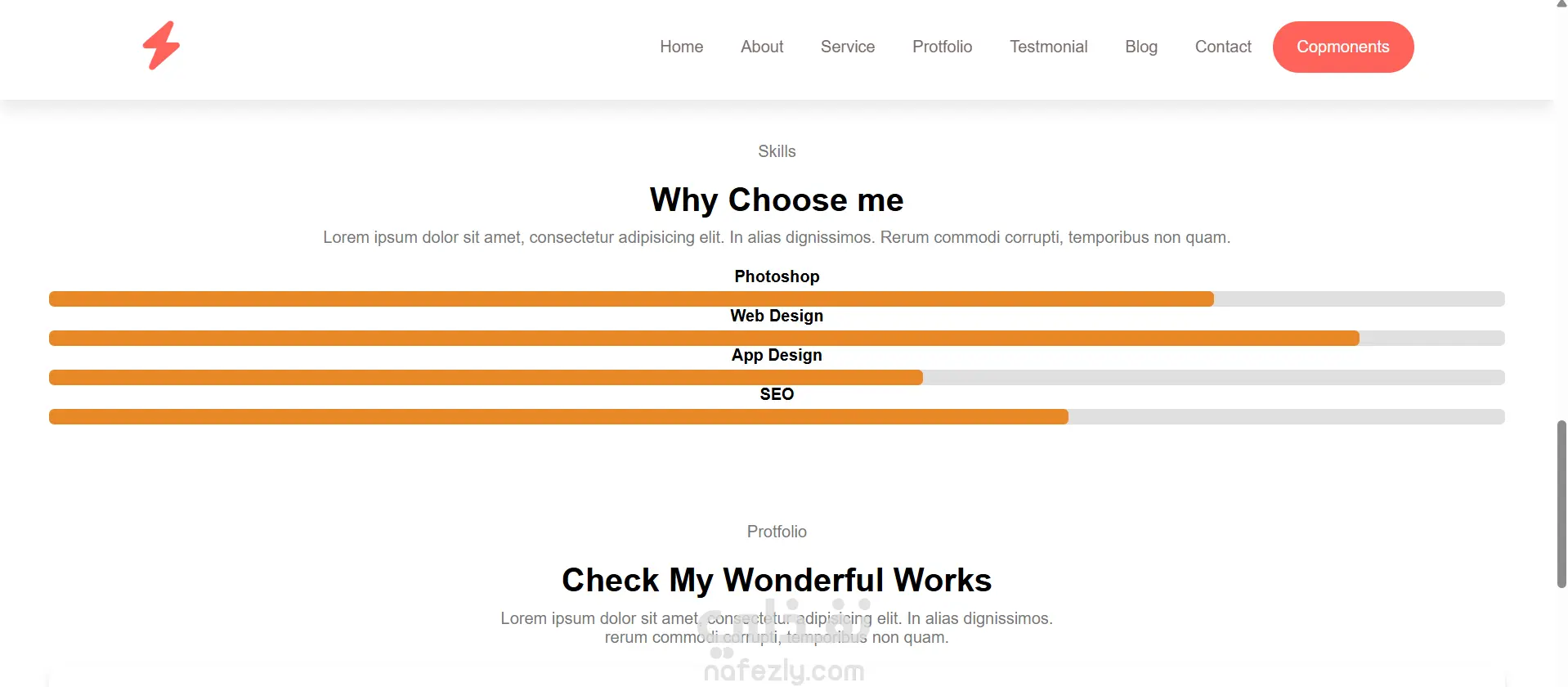The width and height of the screenshot is (1568, 687).
Task: Click the Photoshop skill progress bar
Action: [777, 299]
